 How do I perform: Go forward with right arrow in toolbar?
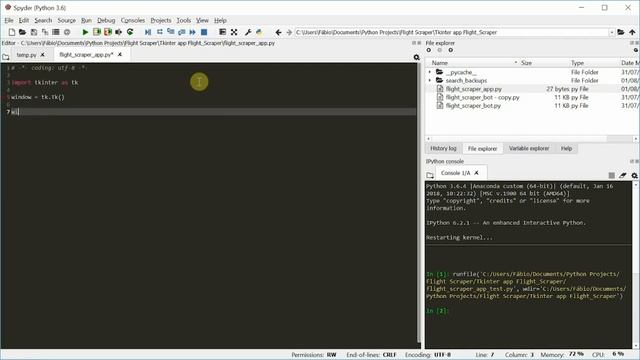(x=289, y=32)
